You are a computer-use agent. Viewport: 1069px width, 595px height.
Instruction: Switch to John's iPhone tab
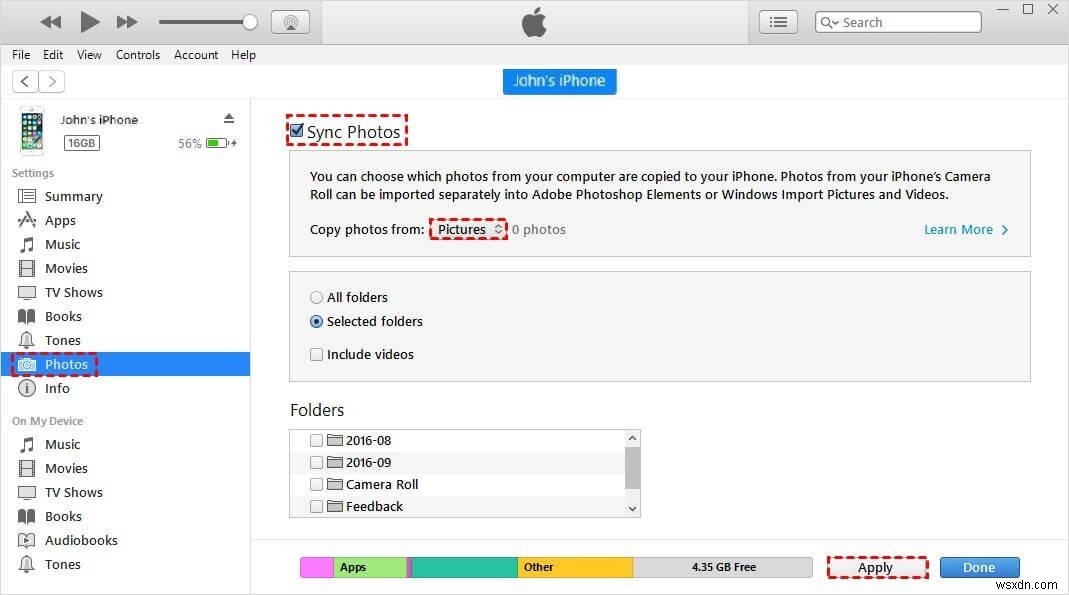pyautogui.click(x=559, y=81)
